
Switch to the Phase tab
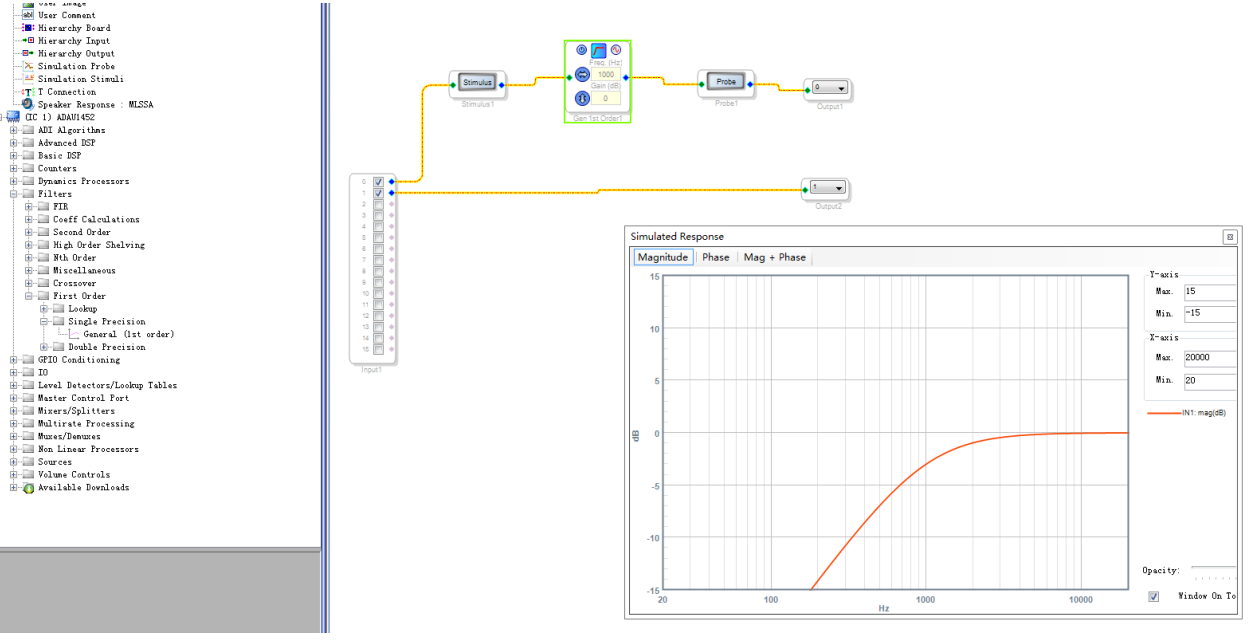click(x=715, y=257)
